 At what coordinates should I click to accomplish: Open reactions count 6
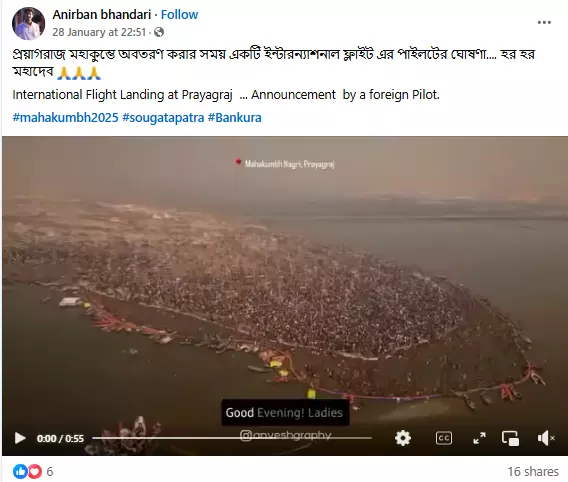click(50, 471)
